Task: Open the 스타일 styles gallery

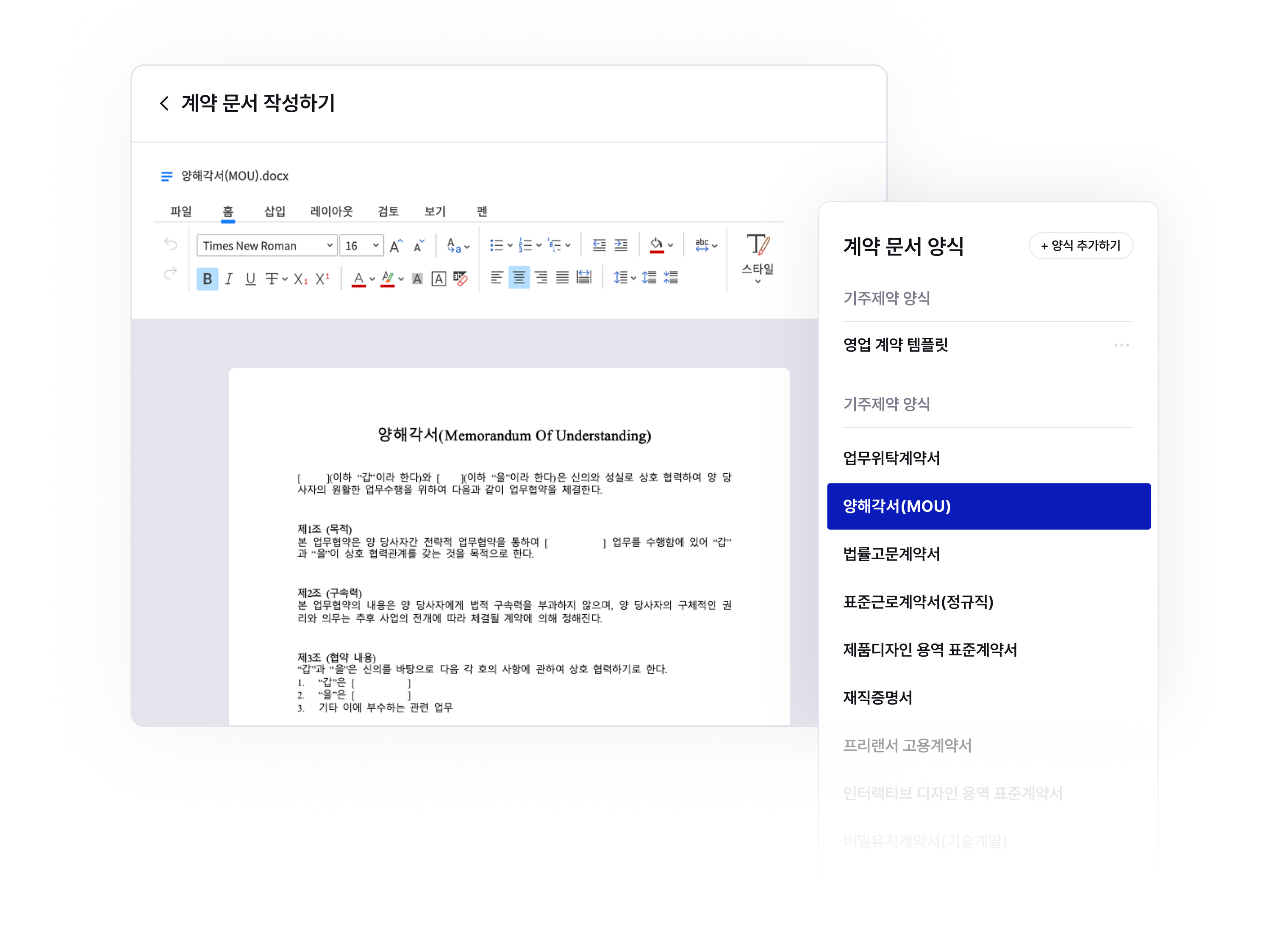Action: pos(757,258)
